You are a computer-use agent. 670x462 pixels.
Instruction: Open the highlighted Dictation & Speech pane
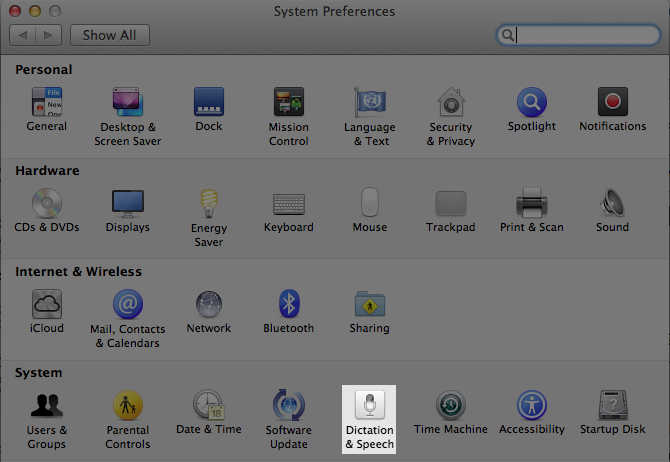(369, 419)
